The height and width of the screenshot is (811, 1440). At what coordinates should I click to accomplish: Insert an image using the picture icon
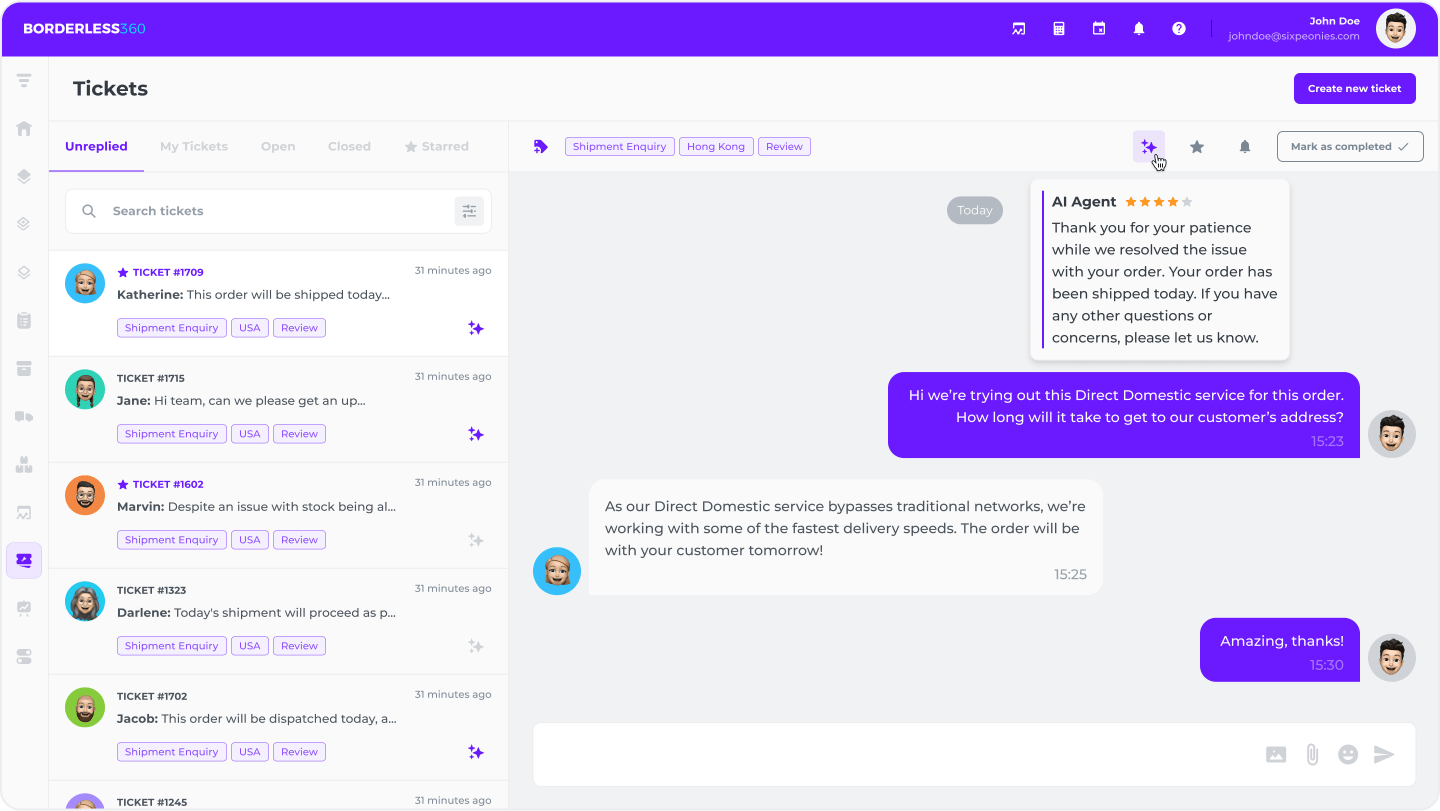(x=1276, y=755)
